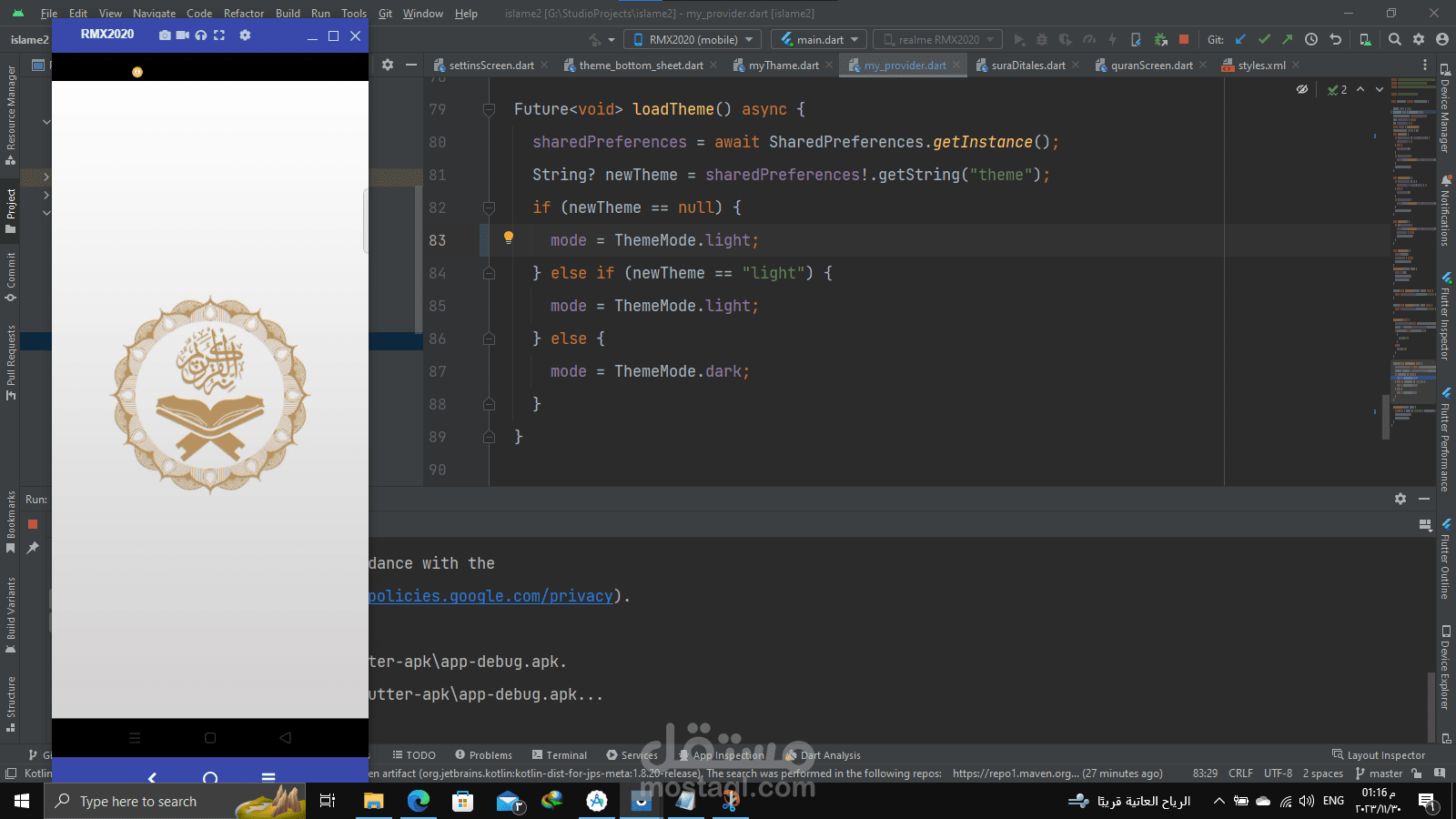Open the Structure side panel
This screenshot has width=1456, height=819.
(11, 703)
